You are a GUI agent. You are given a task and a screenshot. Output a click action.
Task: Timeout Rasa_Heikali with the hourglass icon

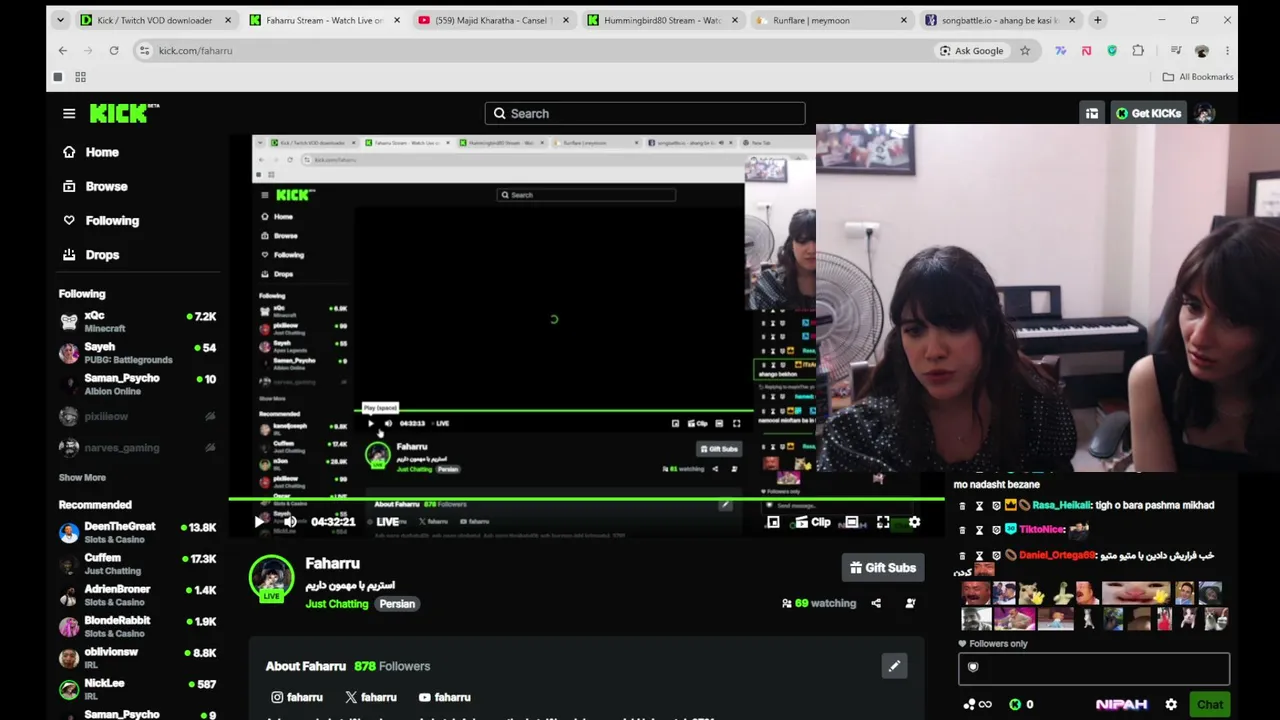pos(979,506)
